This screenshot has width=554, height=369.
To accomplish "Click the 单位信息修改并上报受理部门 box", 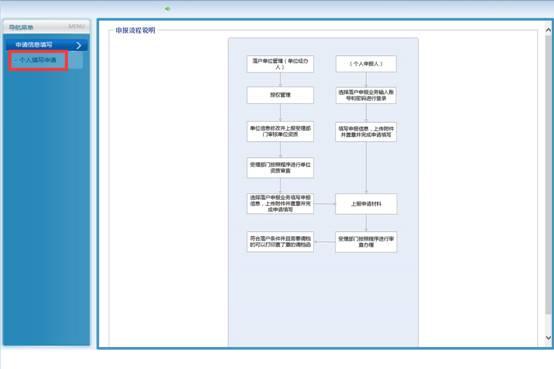I will click(280, 131).
